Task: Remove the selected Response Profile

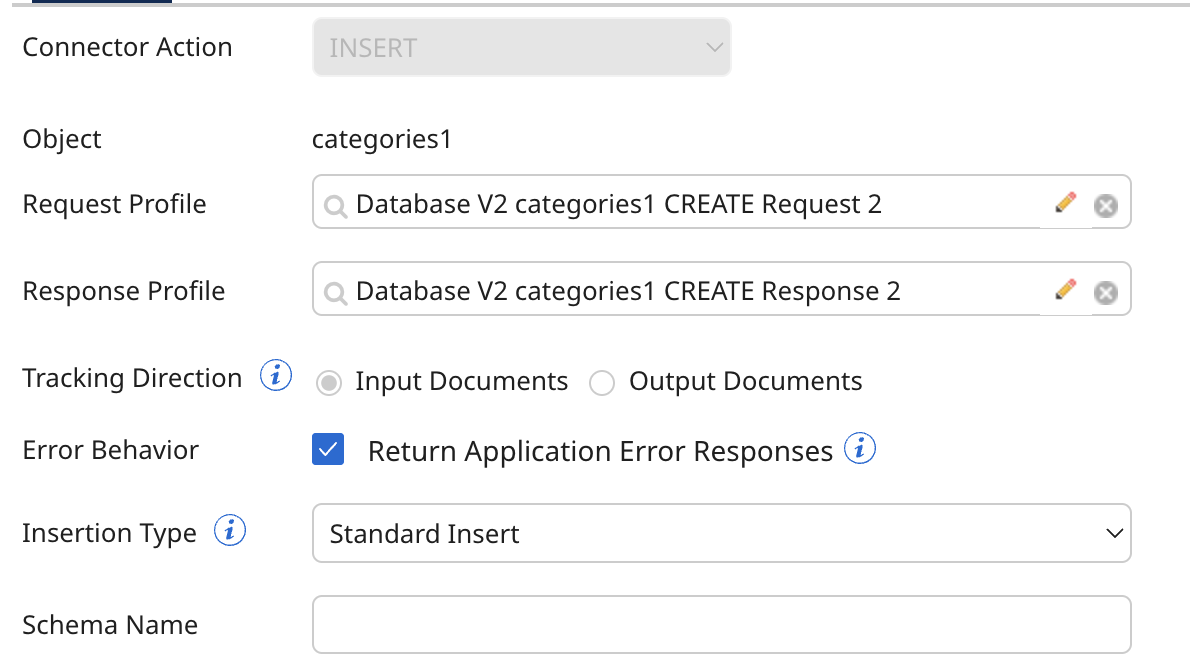Action: point(1105,292)
